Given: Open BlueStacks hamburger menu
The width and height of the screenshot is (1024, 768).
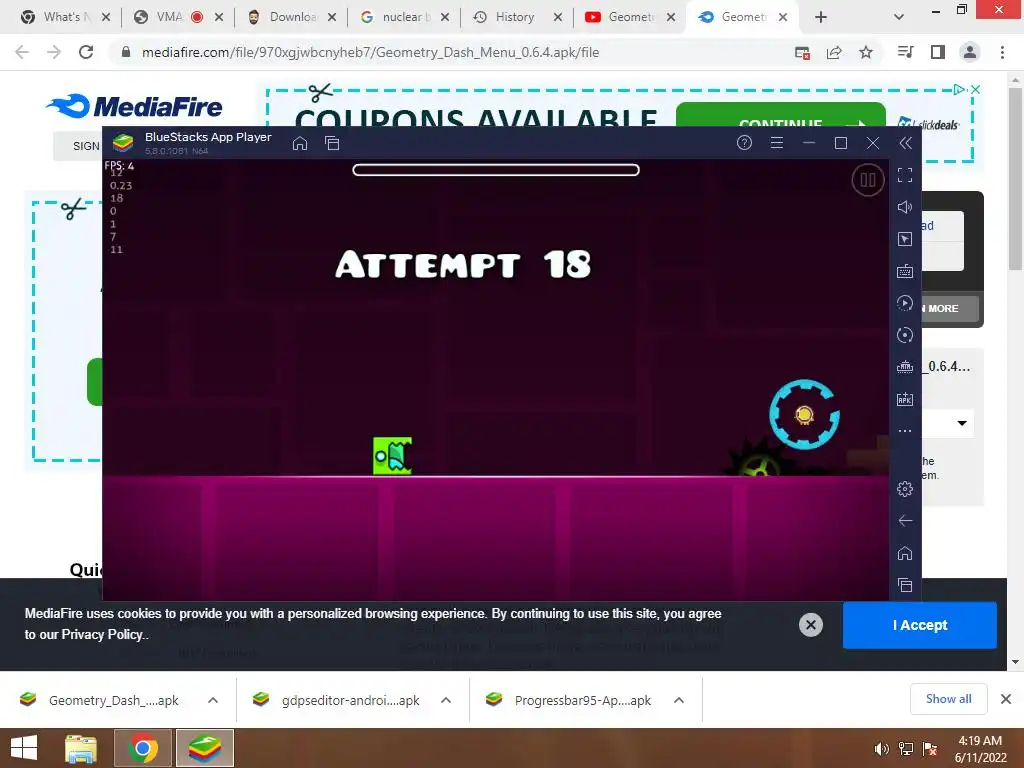Looking at the screenshot, I should [776, 142].
